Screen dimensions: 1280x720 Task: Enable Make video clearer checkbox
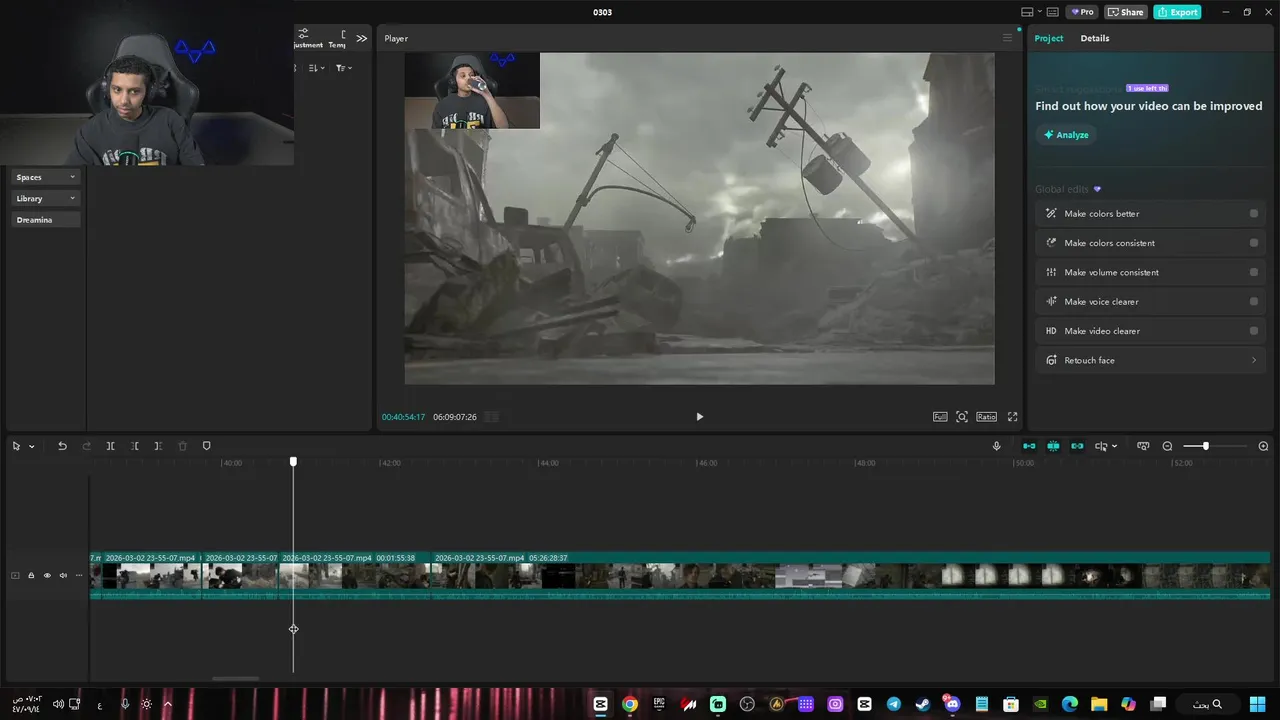[1254, 331]
